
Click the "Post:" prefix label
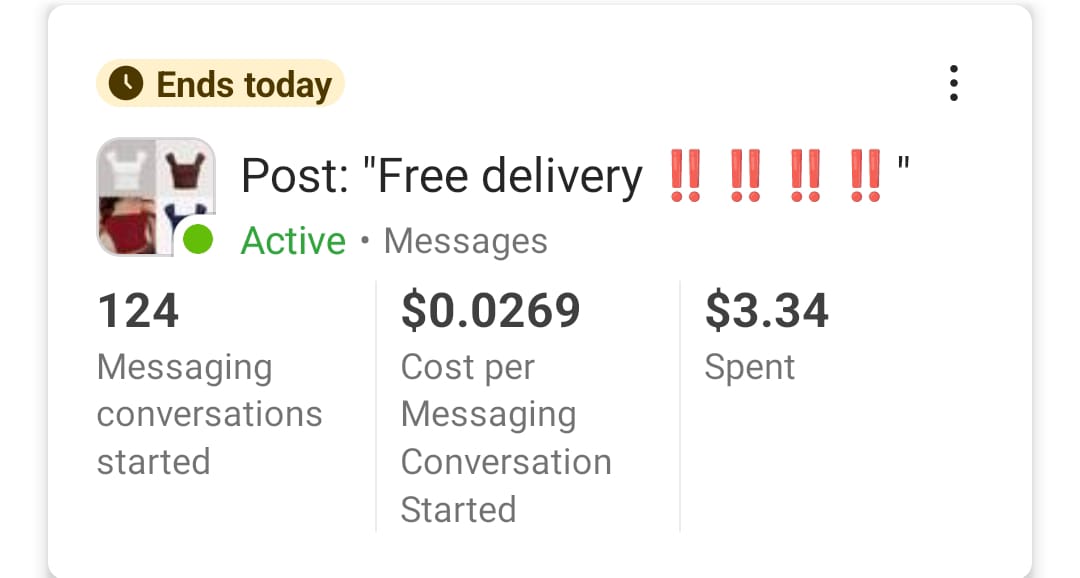pyautogui.click(x=294, y=177)
